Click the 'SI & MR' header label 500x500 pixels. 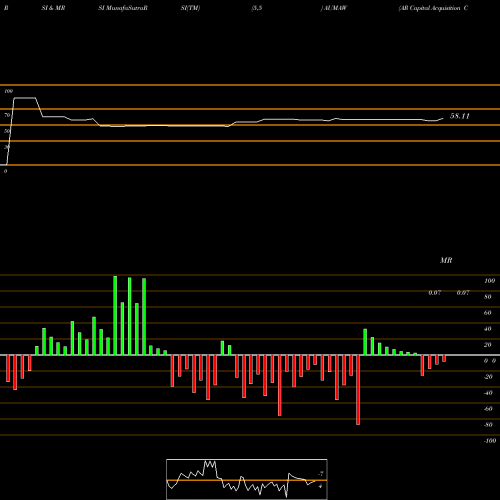pos(53,8)
